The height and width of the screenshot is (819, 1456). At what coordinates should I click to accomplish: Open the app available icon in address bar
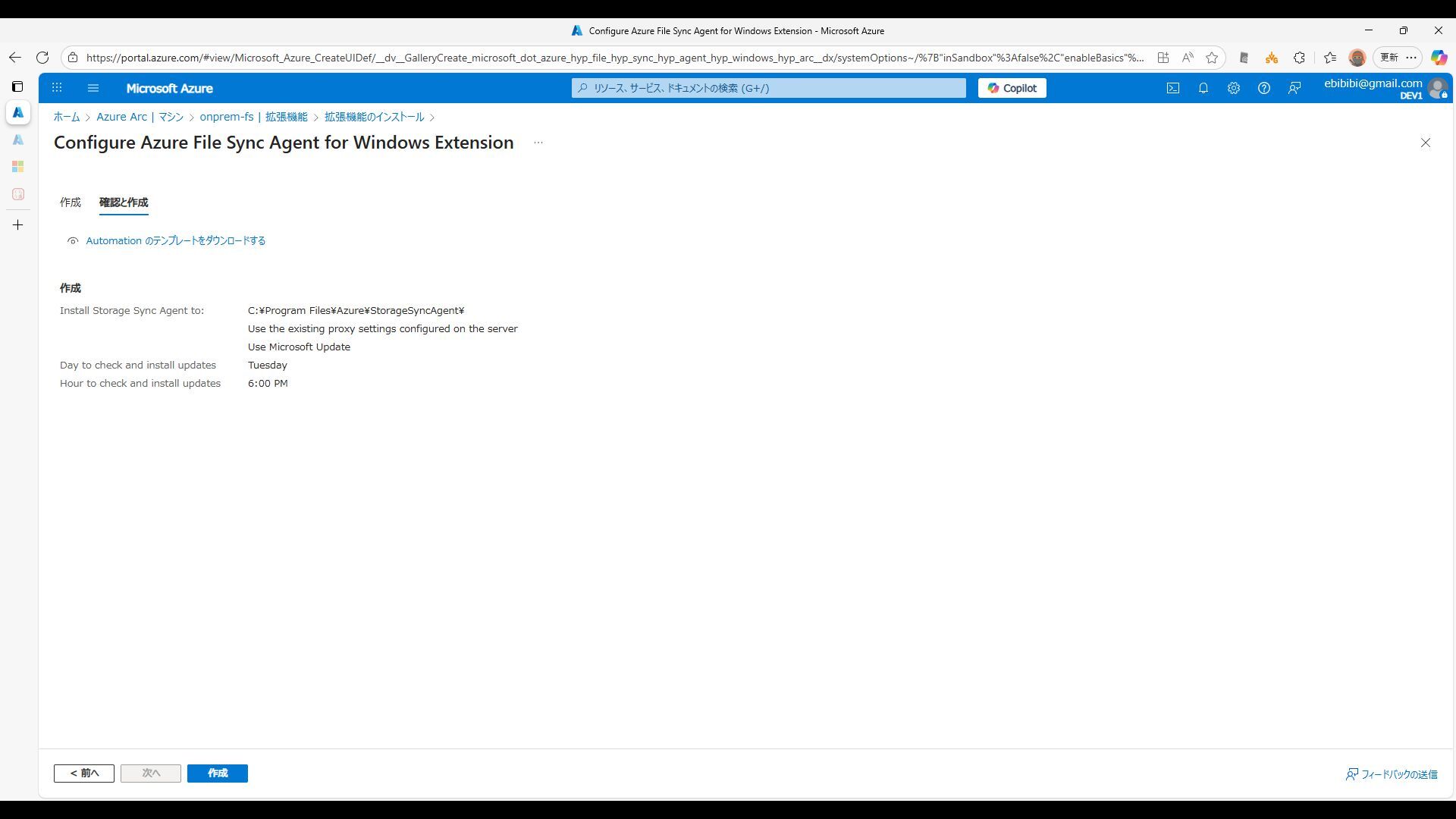(x=1163, y=58)
